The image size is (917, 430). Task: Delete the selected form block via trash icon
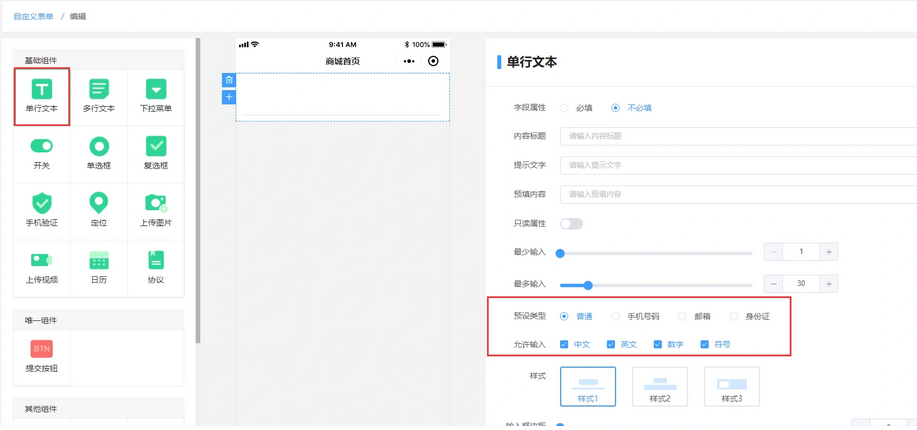229,80
